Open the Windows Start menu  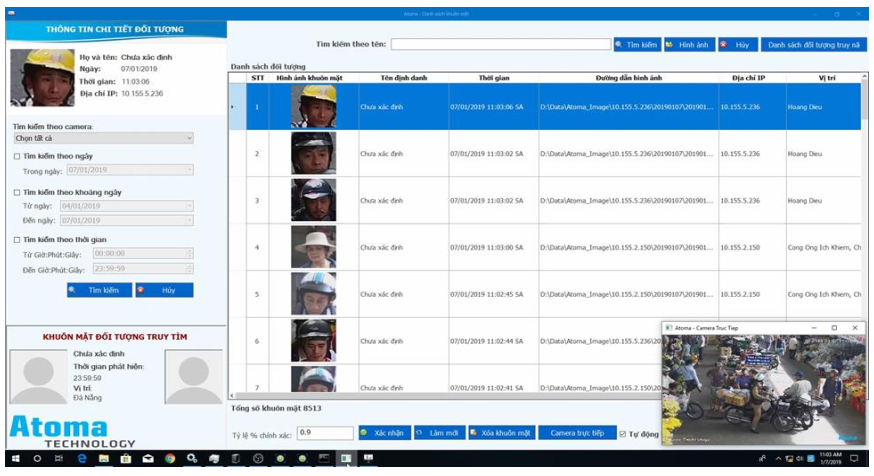[16, 459]
